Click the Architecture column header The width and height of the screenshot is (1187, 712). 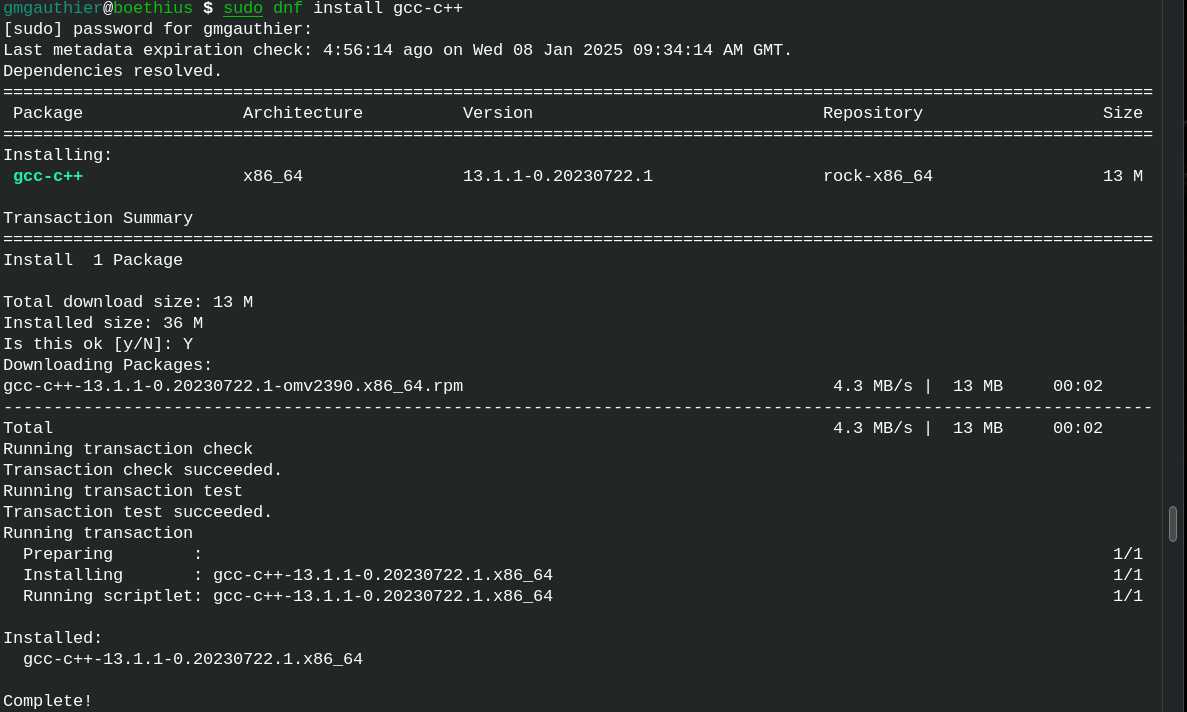pos(303,113)
